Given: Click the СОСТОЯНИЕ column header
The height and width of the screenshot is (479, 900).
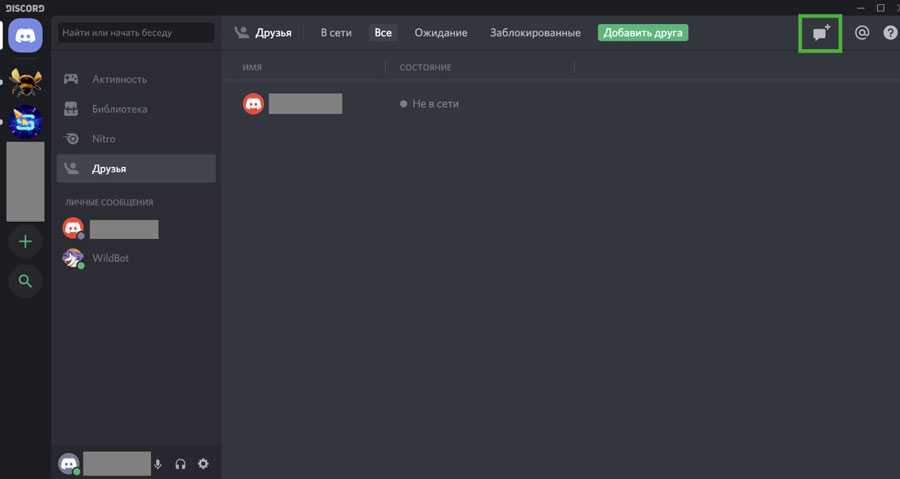Looking at the screenshot, I should pos(425,68).
